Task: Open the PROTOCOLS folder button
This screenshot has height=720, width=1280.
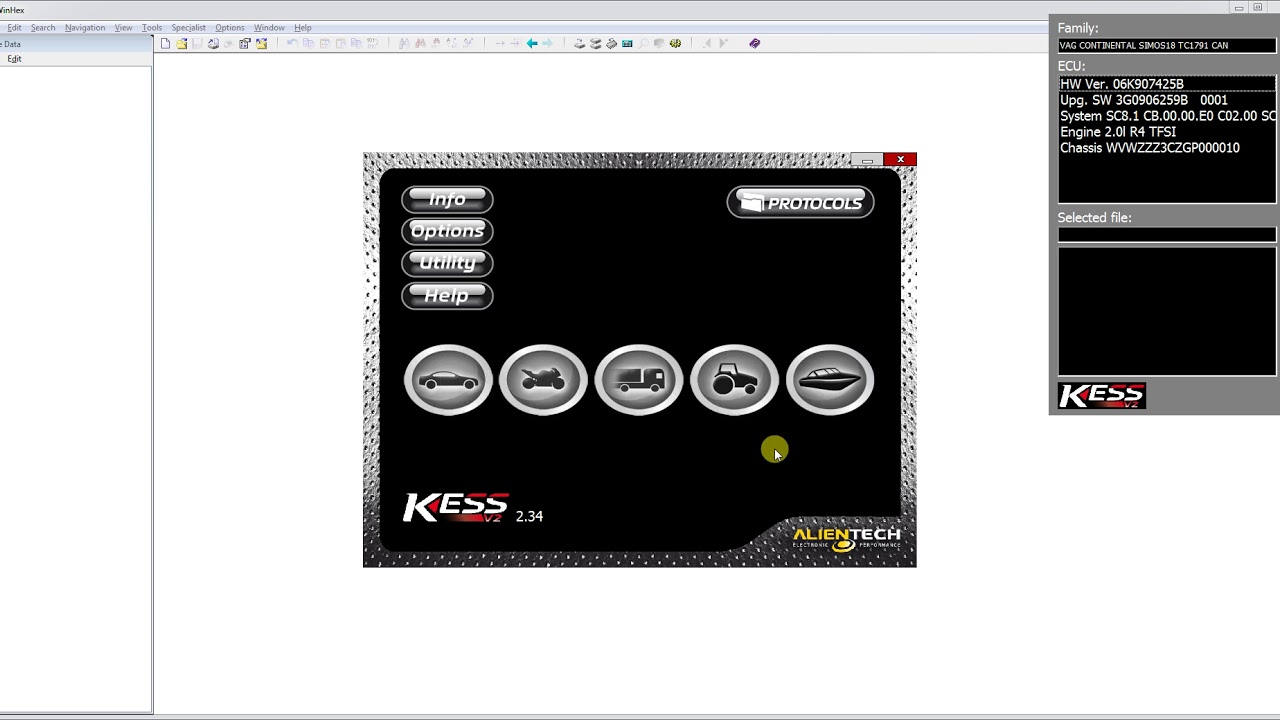Action: click(x=800, y=203)
